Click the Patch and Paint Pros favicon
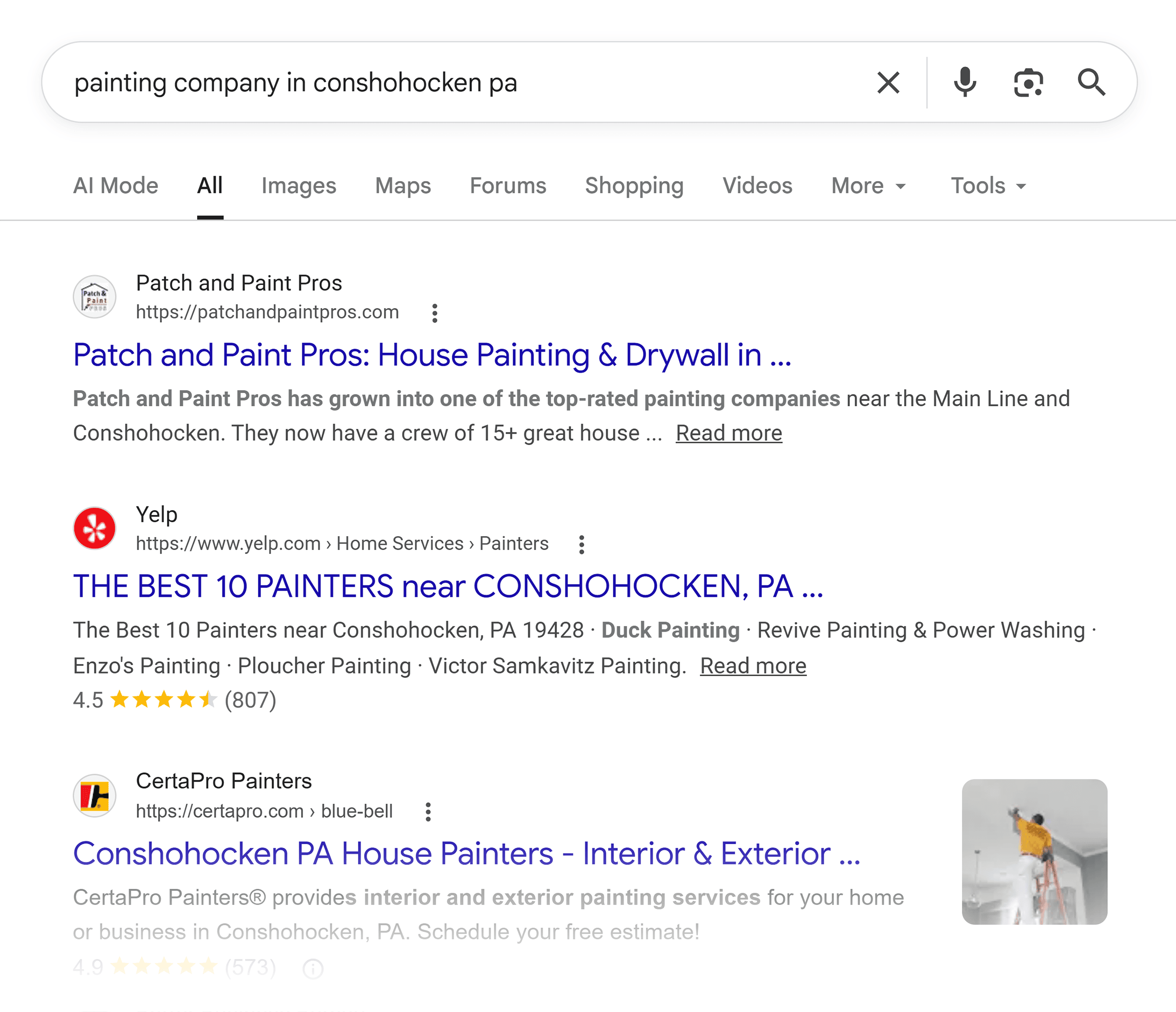 point(95,297)
